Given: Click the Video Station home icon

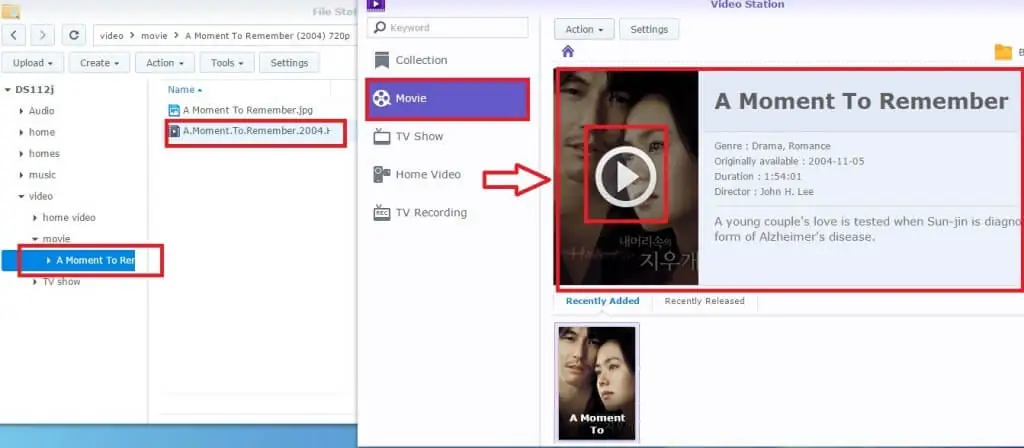Looking at the screenshot, I should pyautogui.click(x=568, y=51).
